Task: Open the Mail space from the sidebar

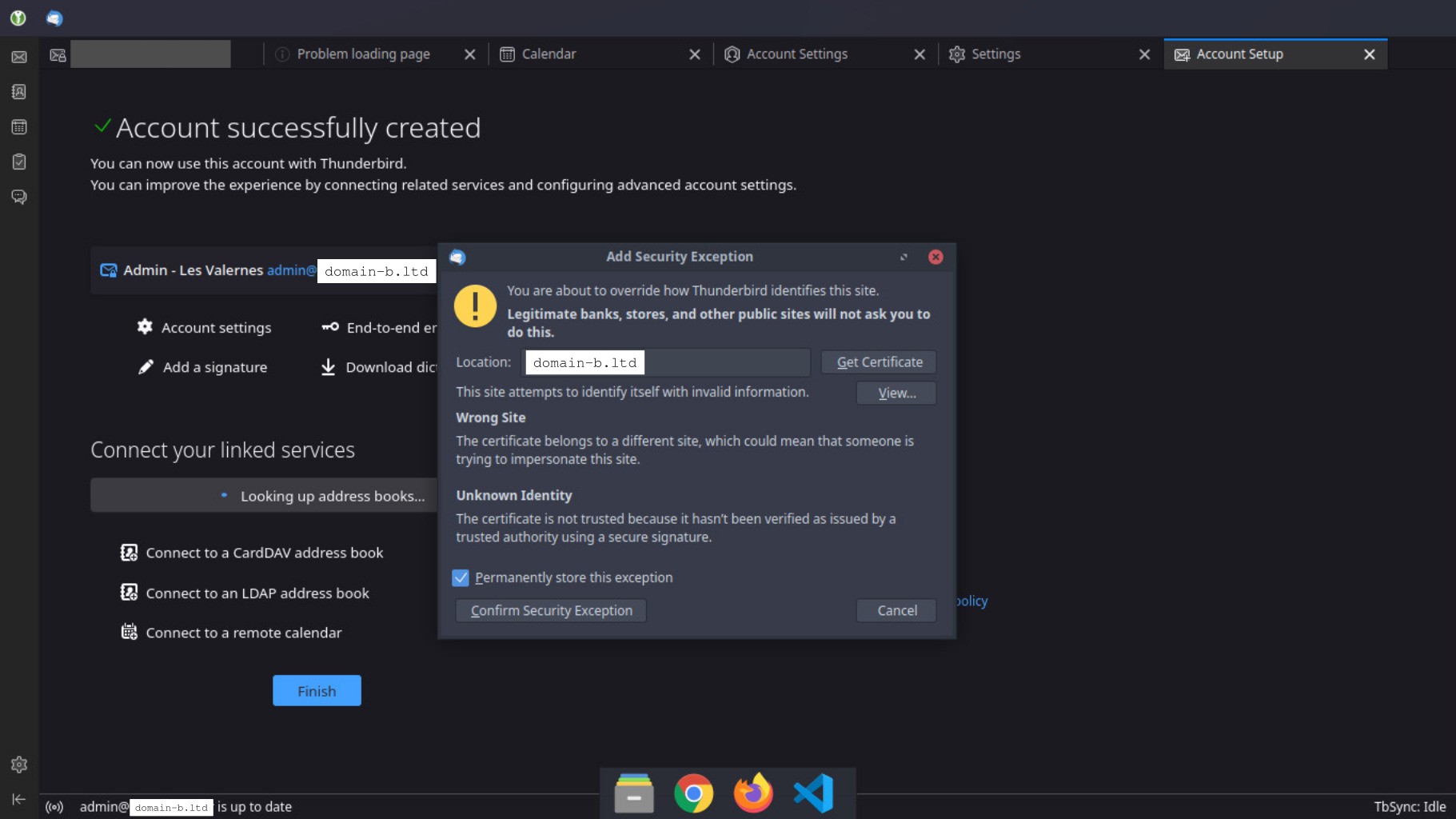Action: coord(18,56)
